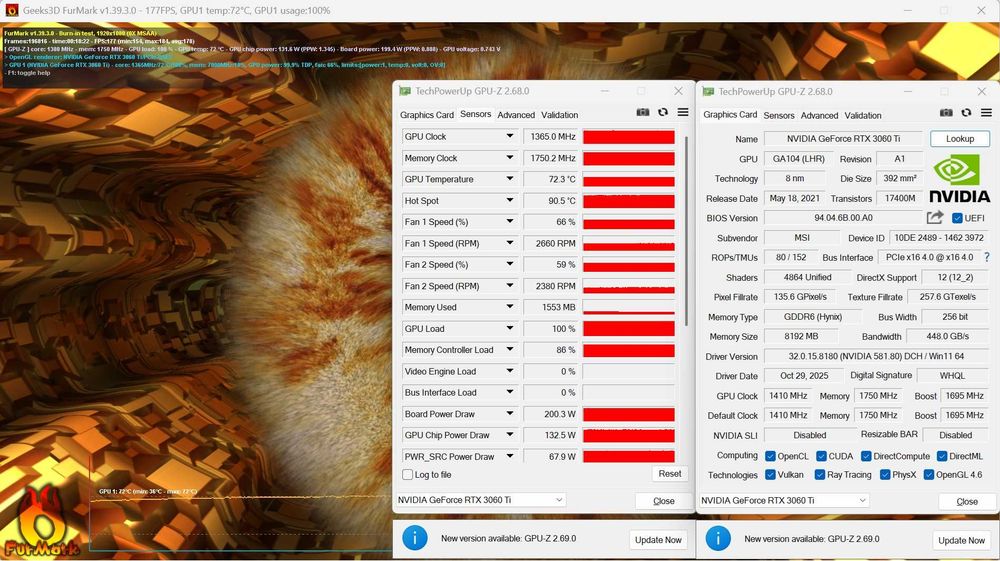Image resolution: width=1000 pixels, height=561 pixels.
Task: Open the hamburger menu in Sensors window
Action: click(x=683, y=112)
